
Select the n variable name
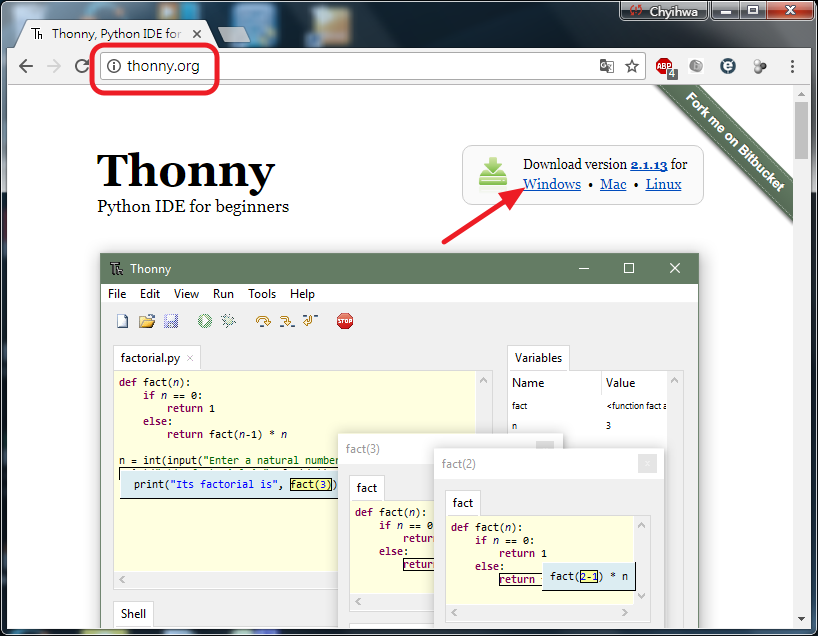(x=514, y=426)
